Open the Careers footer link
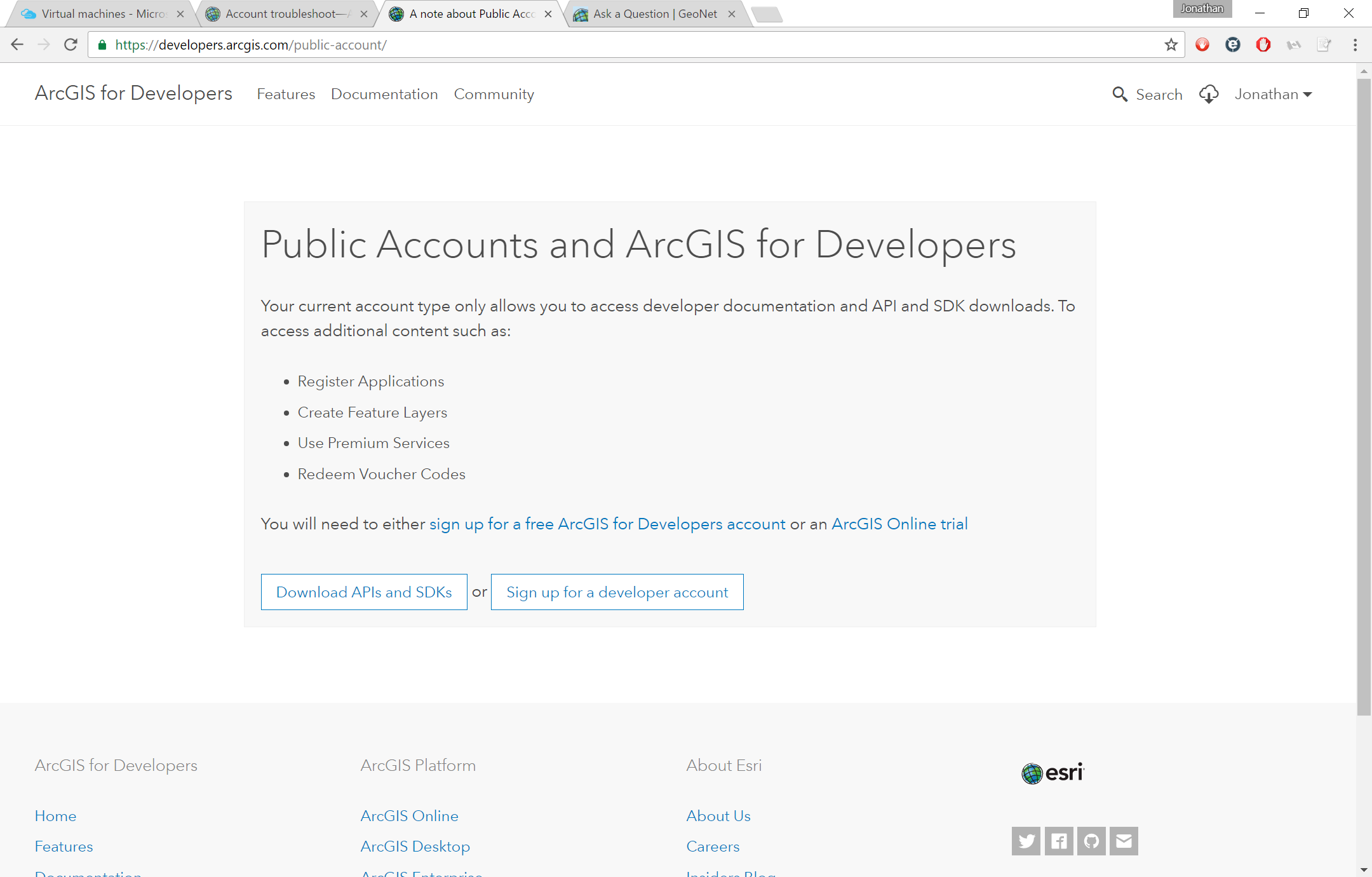The height and width of the screenshot is (877, 1372). click(x=713, y=846)
